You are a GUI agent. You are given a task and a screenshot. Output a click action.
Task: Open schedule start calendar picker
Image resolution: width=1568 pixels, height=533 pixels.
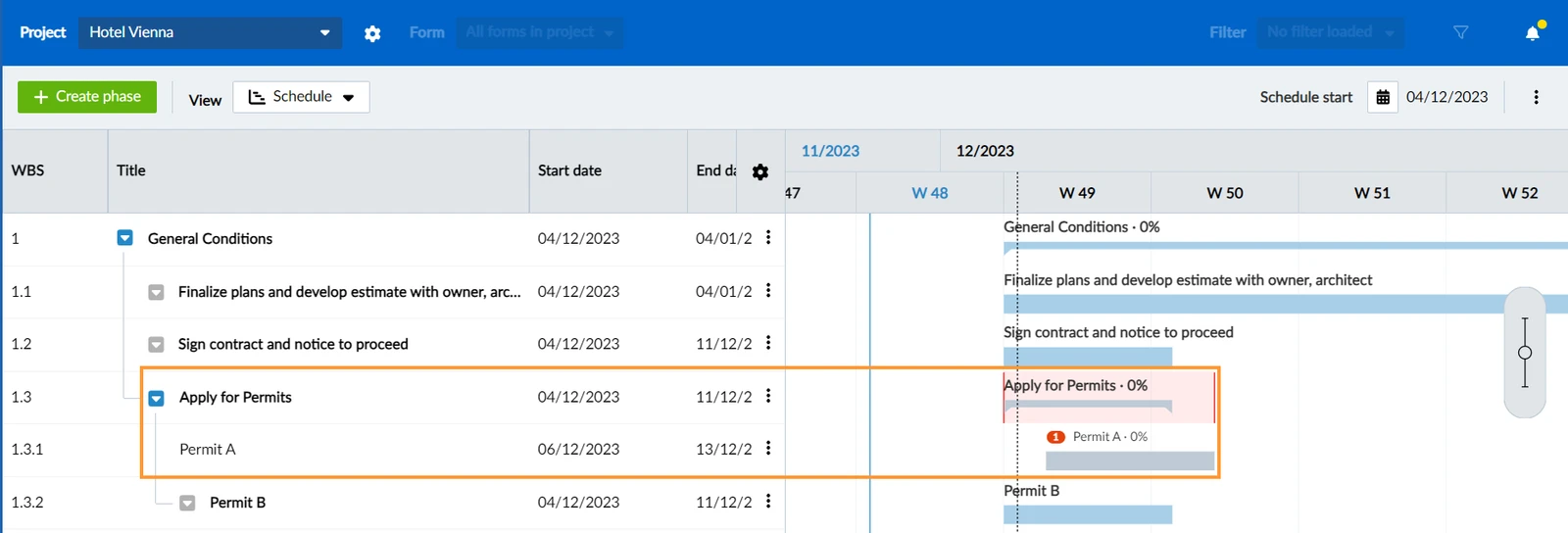click(x=1383, y=97)
